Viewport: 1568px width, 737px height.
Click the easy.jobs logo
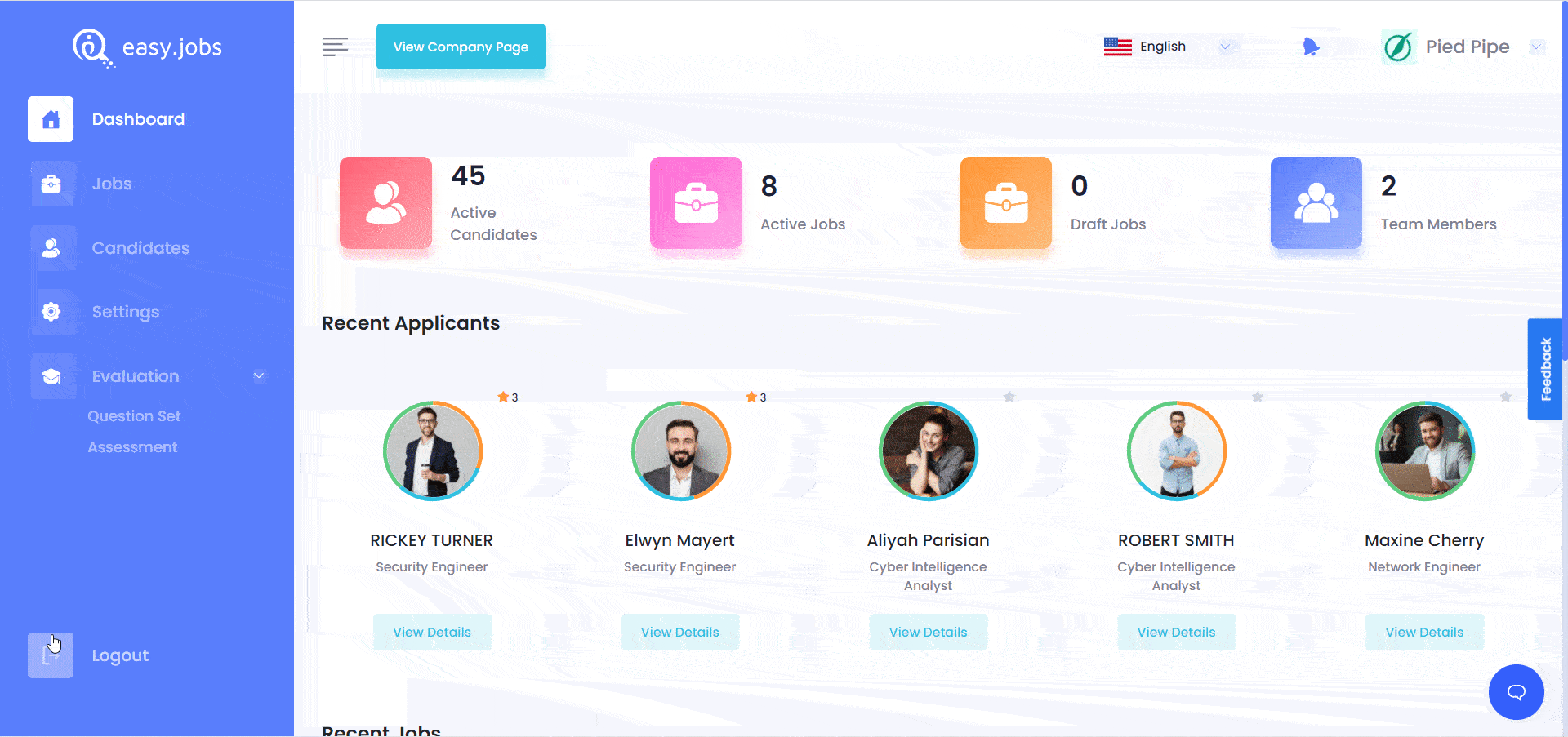[x=147, y=47]
